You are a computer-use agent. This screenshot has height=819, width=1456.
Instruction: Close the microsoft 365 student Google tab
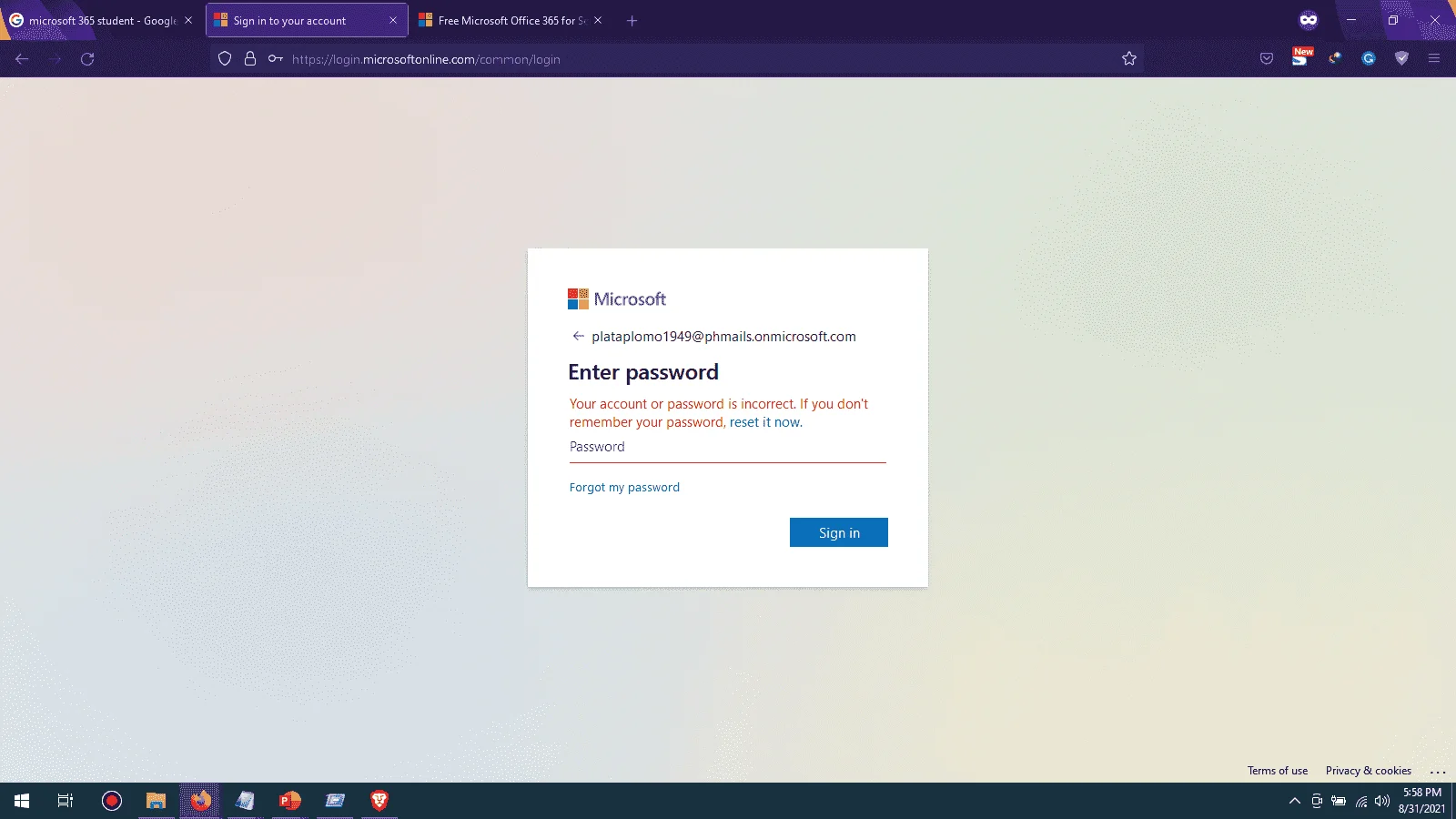[x=188, y=20]
